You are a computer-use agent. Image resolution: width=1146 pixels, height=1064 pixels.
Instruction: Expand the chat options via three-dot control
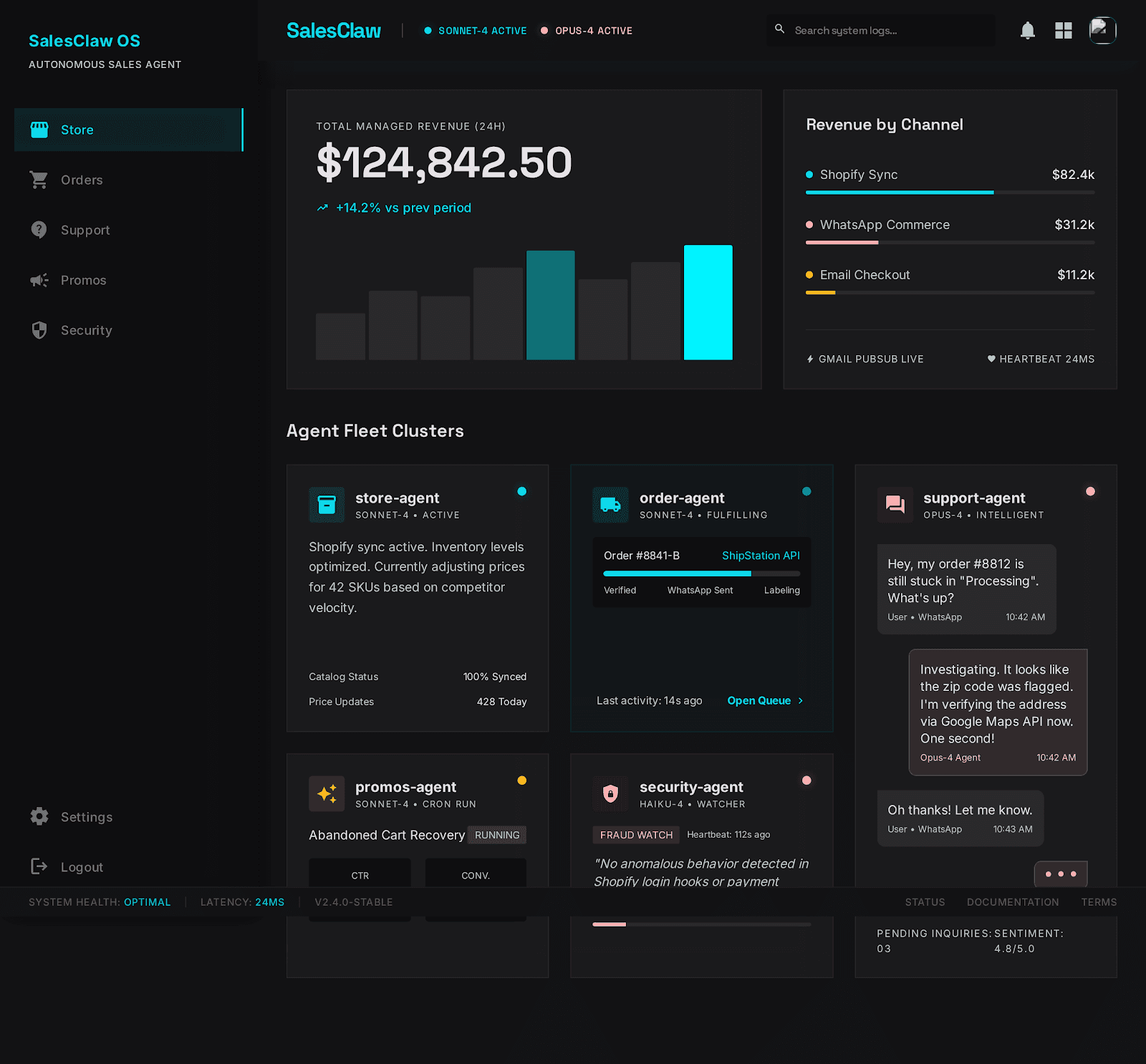[x=1061, y=874]
